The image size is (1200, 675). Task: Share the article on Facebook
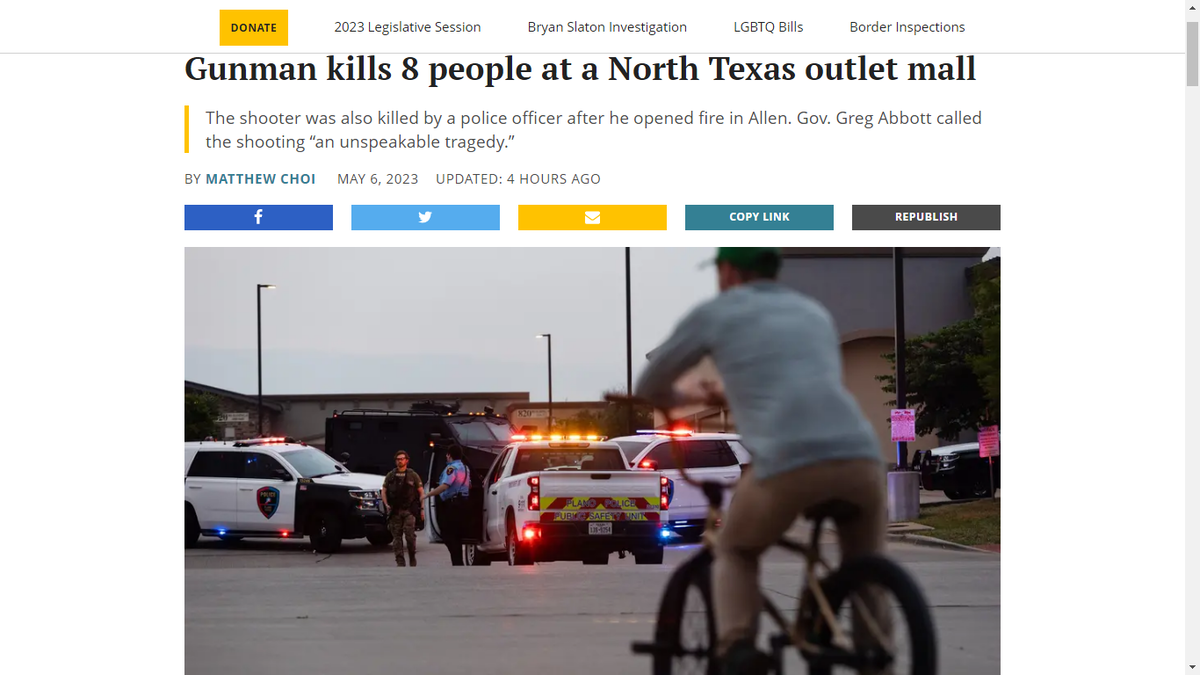pos(258,217)
